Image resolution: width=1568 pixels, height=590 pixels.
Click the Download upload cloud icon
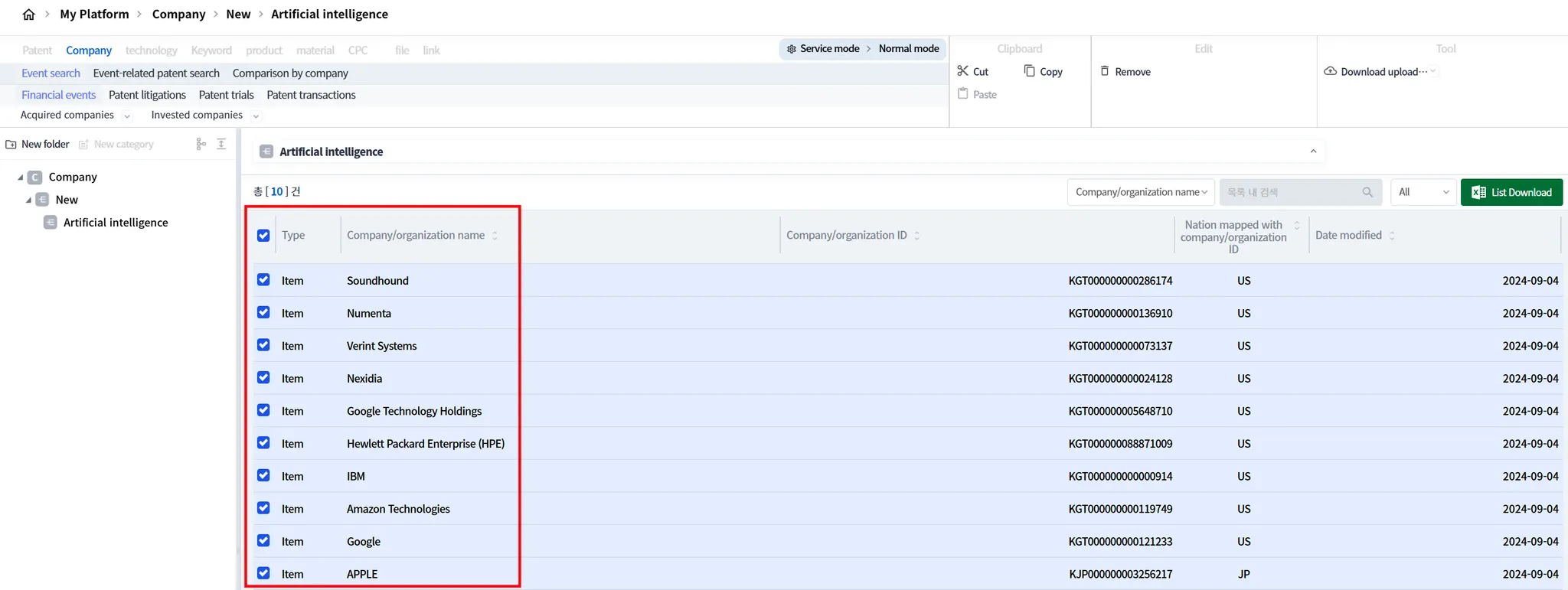(x=1331, y=71)
